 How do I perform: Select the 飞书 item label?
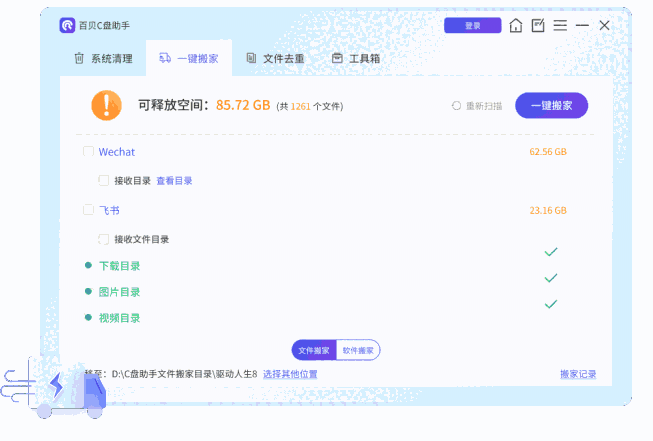click(x=109, y=210)
